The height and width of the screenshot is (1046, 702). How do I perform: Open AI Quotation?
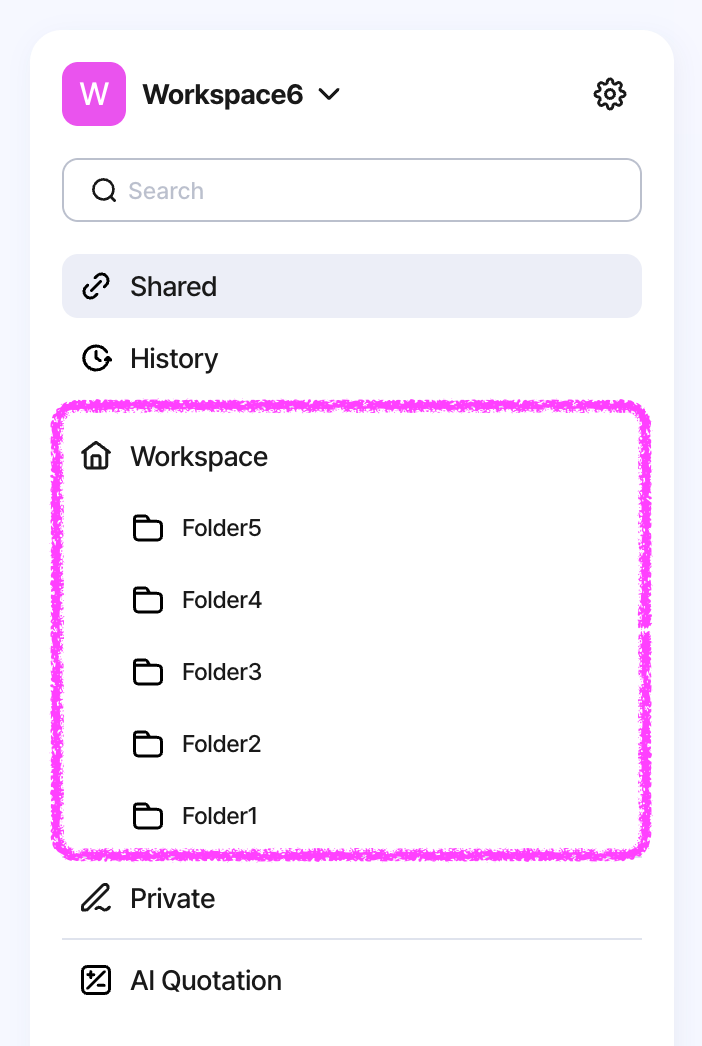pos(352,980)
